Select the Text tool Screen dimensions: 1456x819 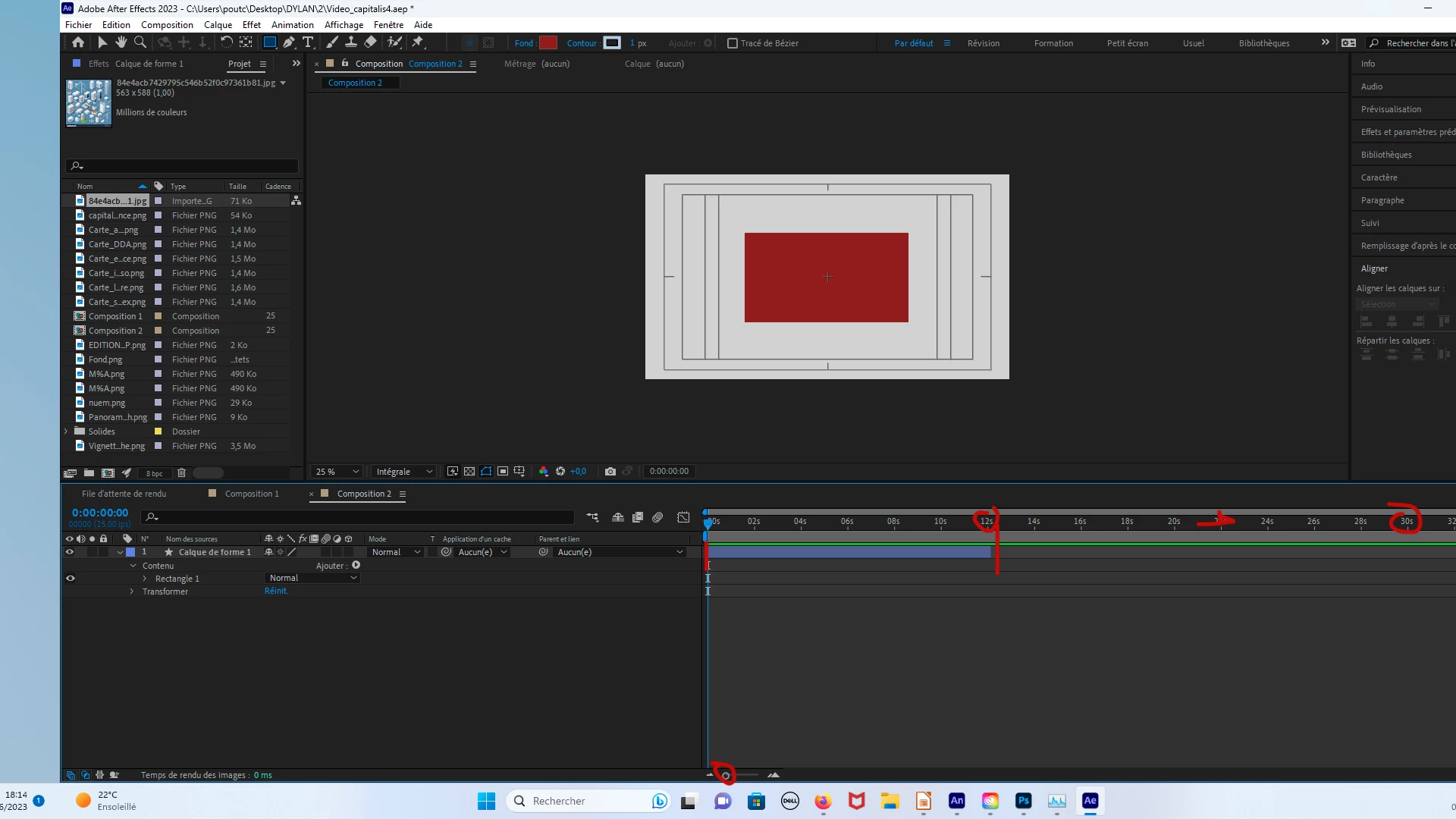[308, 42]
